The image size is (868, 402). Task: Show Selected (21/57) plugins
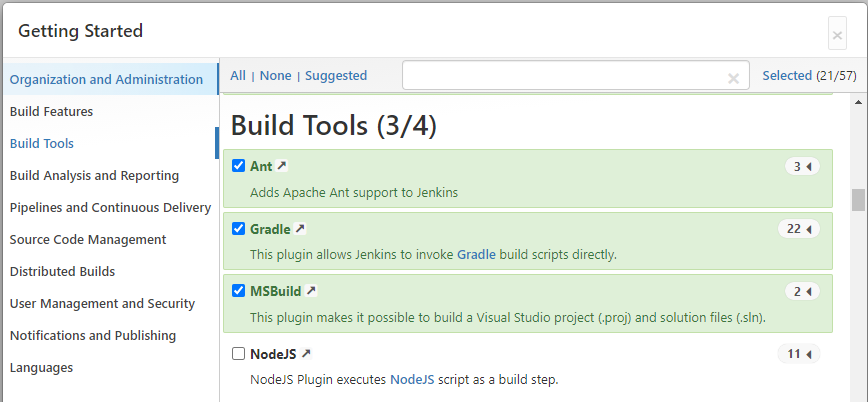809,75
